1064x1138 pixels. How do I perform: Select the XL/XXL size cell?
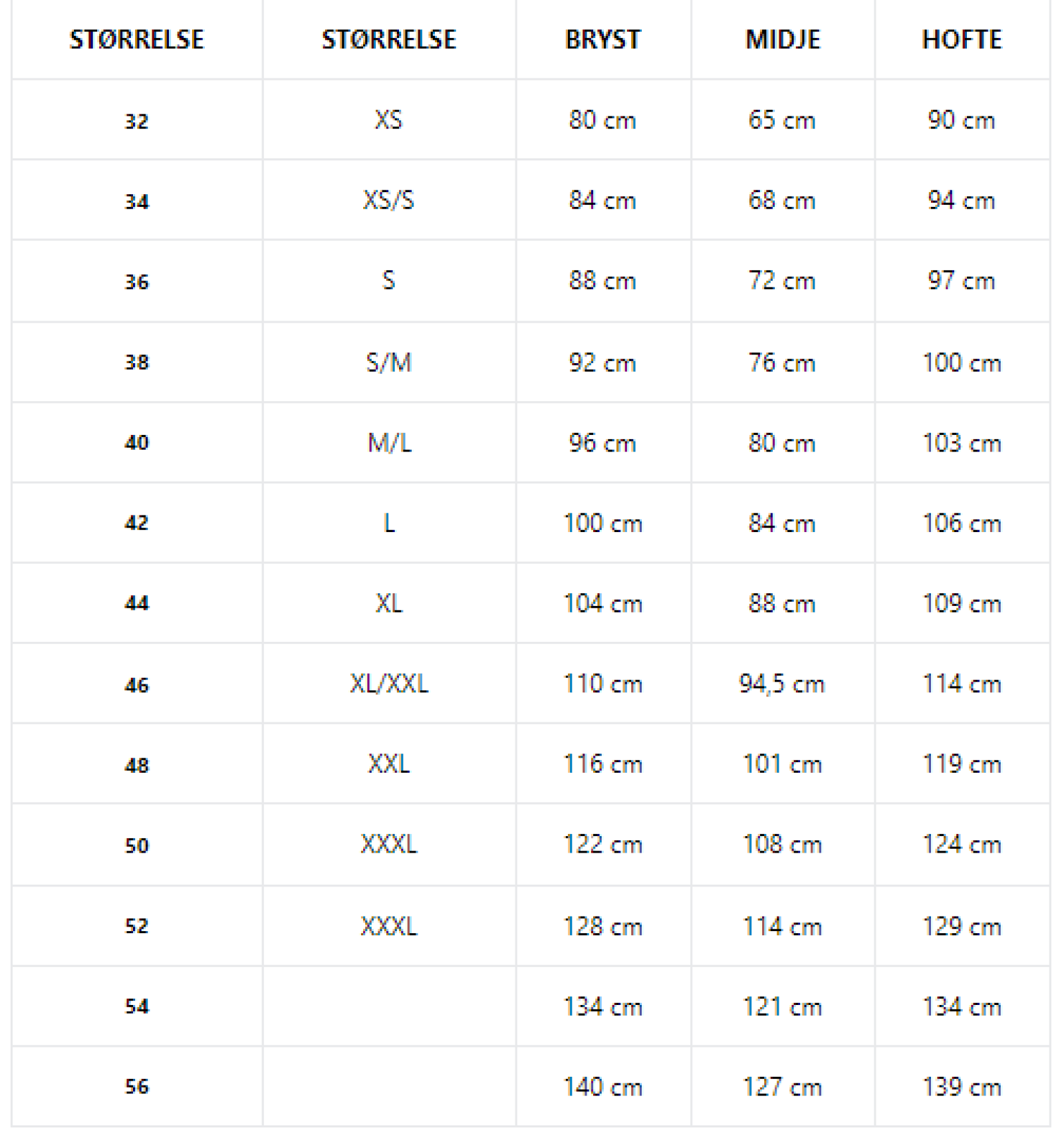(x=388, y=684)
